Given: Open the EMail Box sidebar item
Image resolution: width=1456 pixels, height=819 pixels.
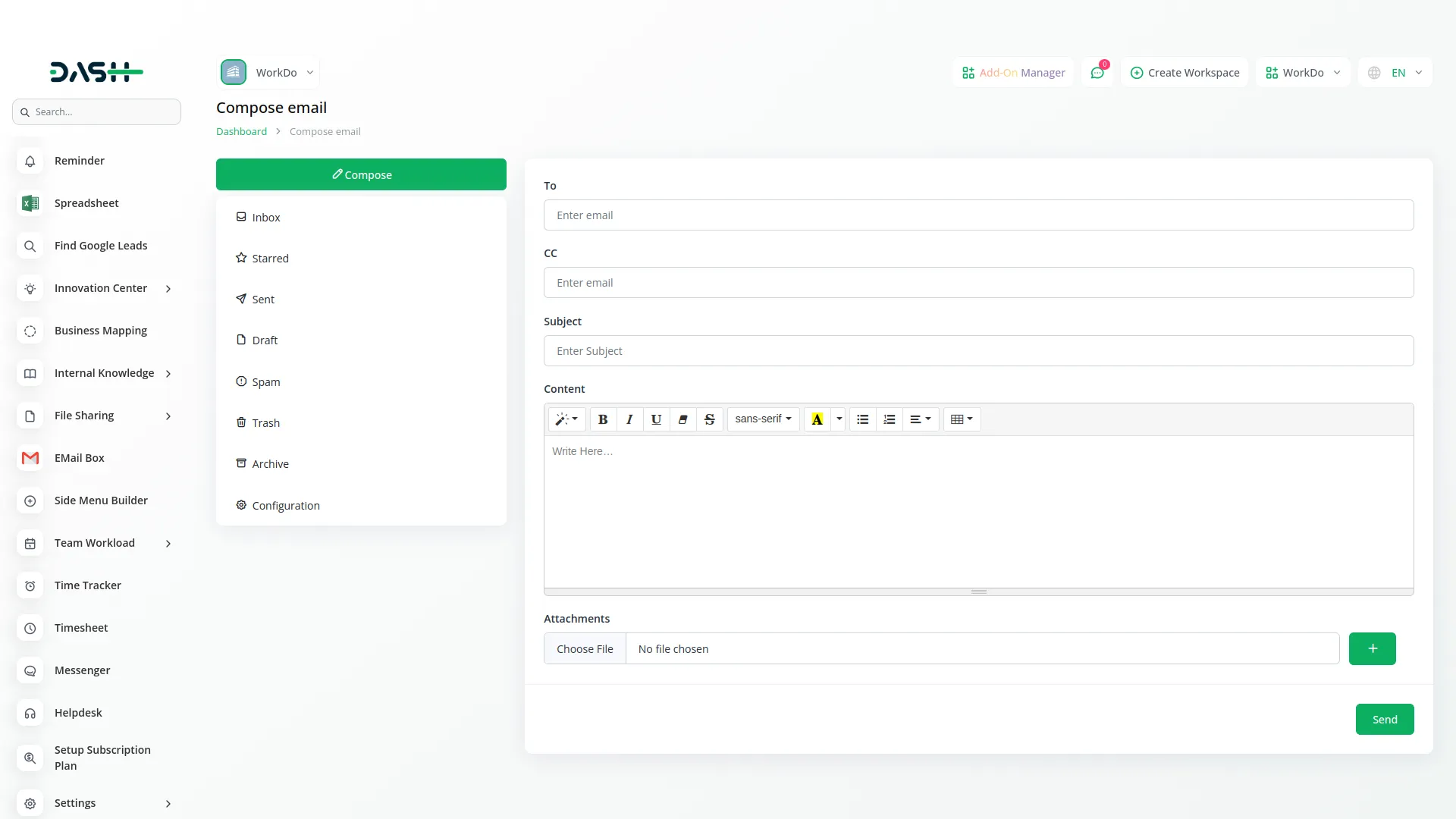Looking at the screenshot, I should (x=79, y=458).
